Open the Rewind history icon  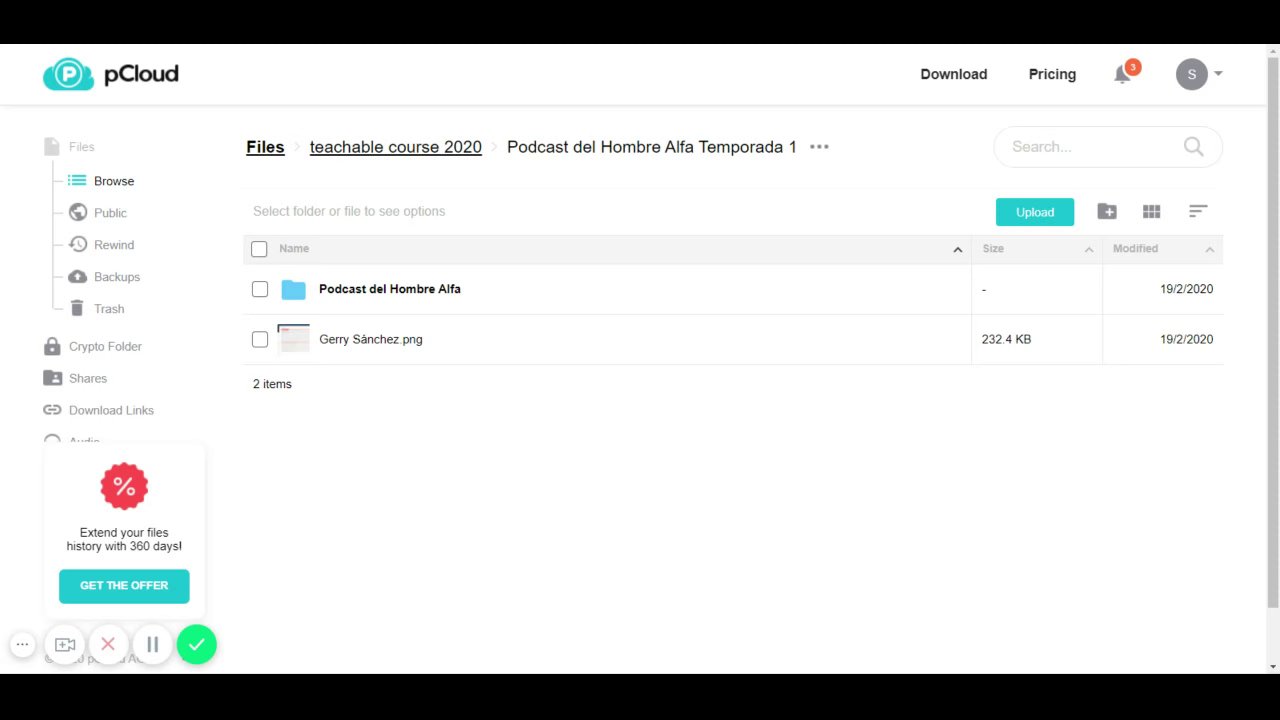click(x=77, y=244)
